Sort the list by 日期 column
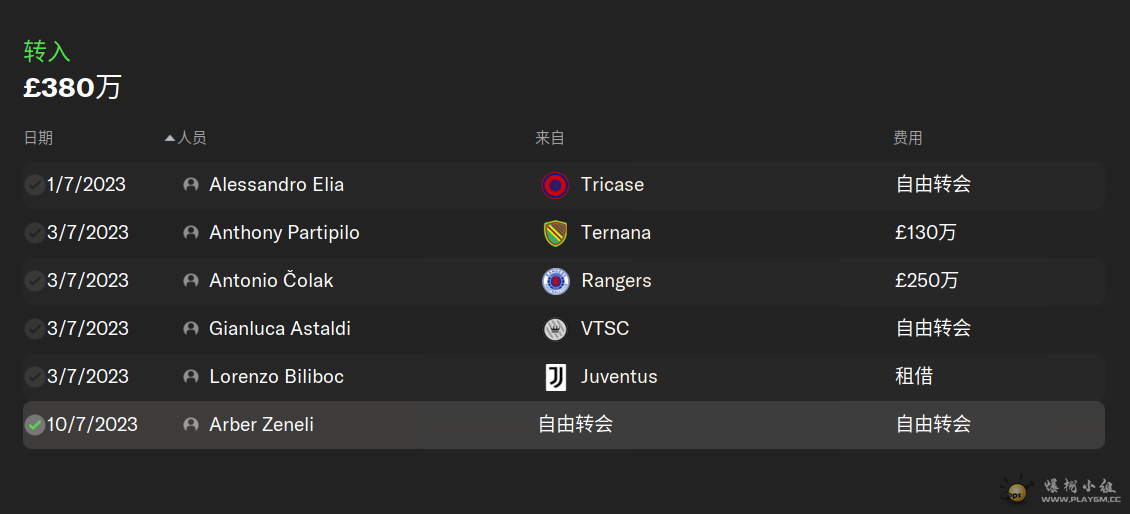The height and width of the screenshot is (514, 1130). (x=38, y=138)
